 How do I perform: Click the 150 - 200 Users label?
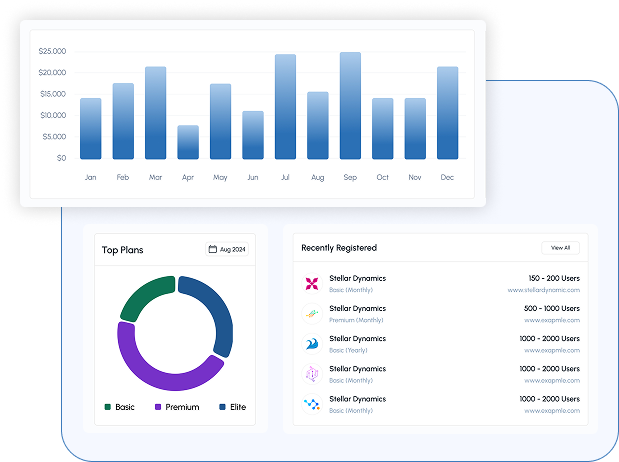click(554, 278)
